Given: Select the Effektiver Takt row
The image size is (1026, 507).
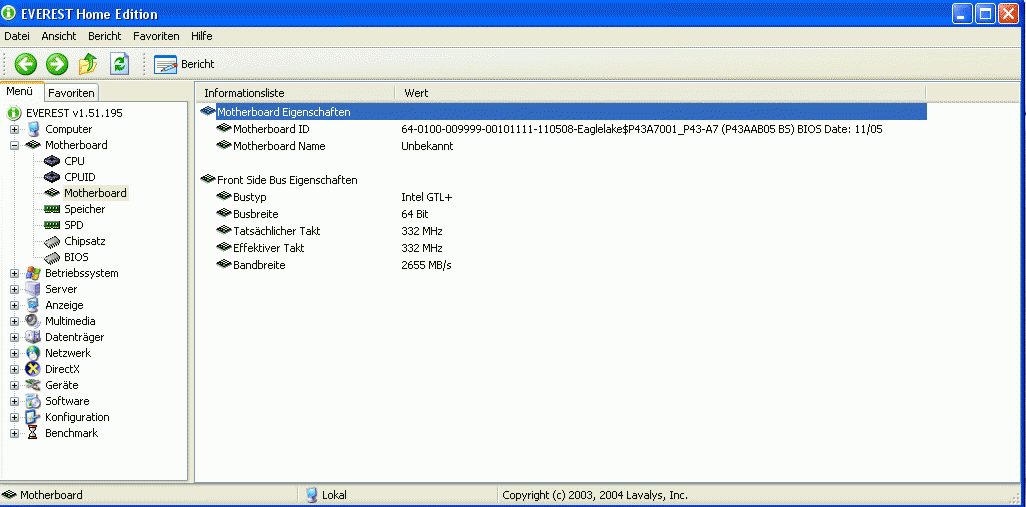Looking at the screenshot, I should click(x=563, y=248).
